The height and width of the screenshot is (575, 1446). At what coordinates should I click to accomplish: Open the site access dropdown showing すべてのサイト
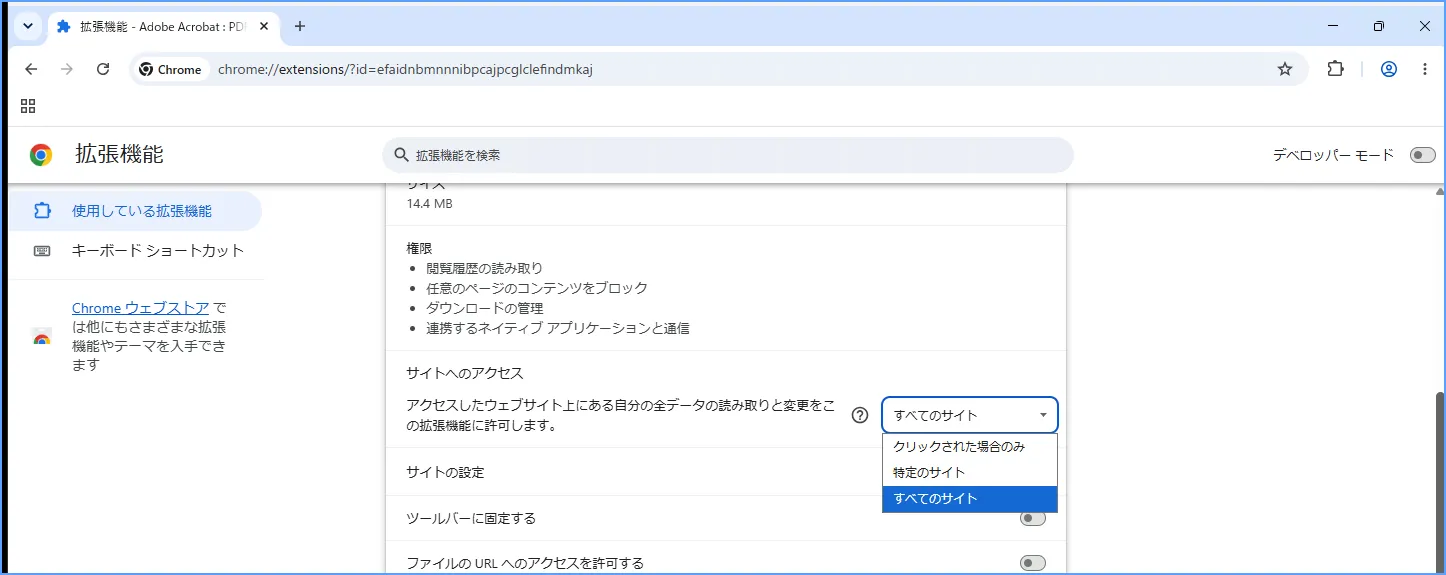coord(969,415)
